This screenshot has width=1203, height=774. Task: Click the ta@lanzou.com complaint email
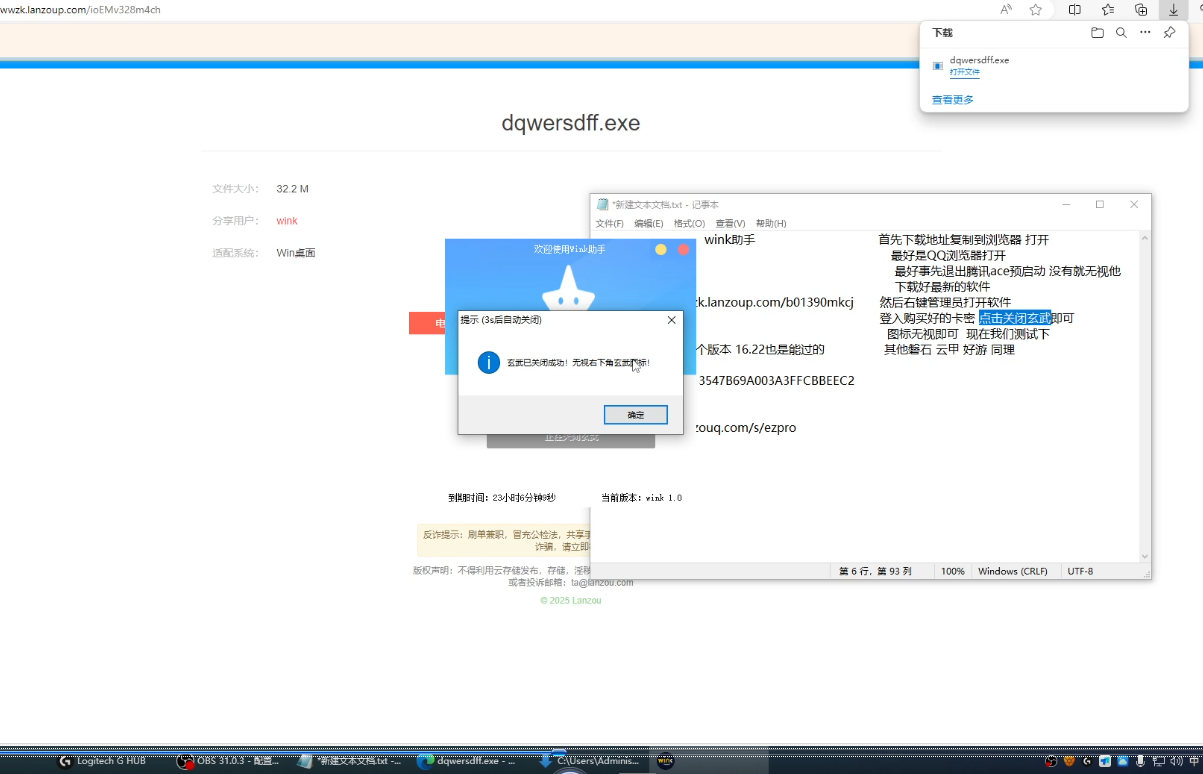(x=602, y=582)
